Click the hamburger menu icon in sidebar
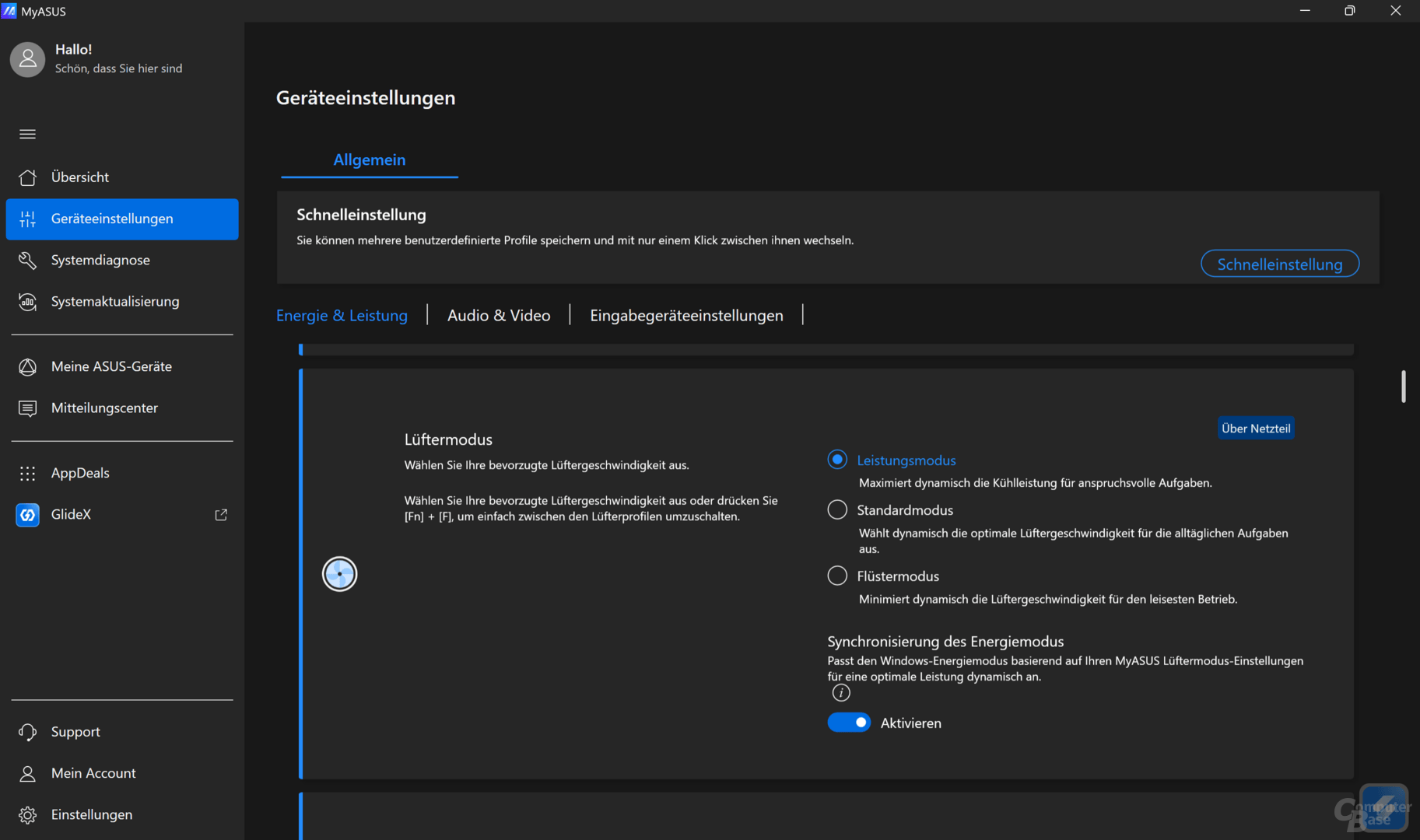The width and height of the screenshot is (1420, 840). pos(27,134)
